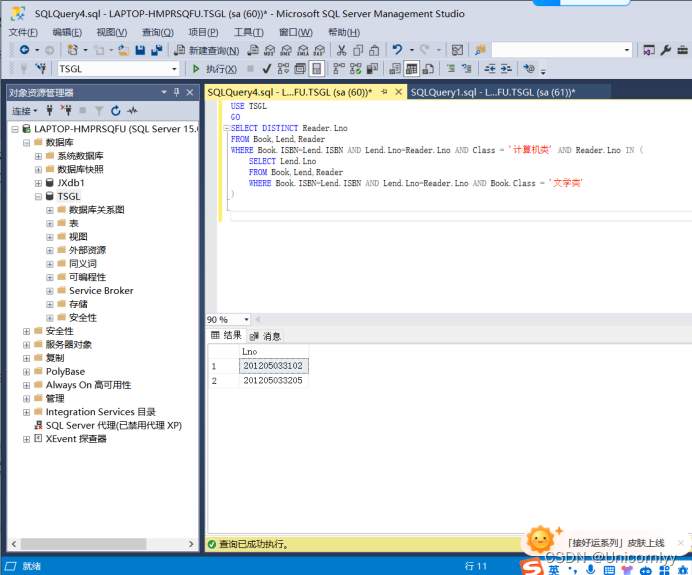
Task: Open the 文件(F) menu
Action: [23, 32]
